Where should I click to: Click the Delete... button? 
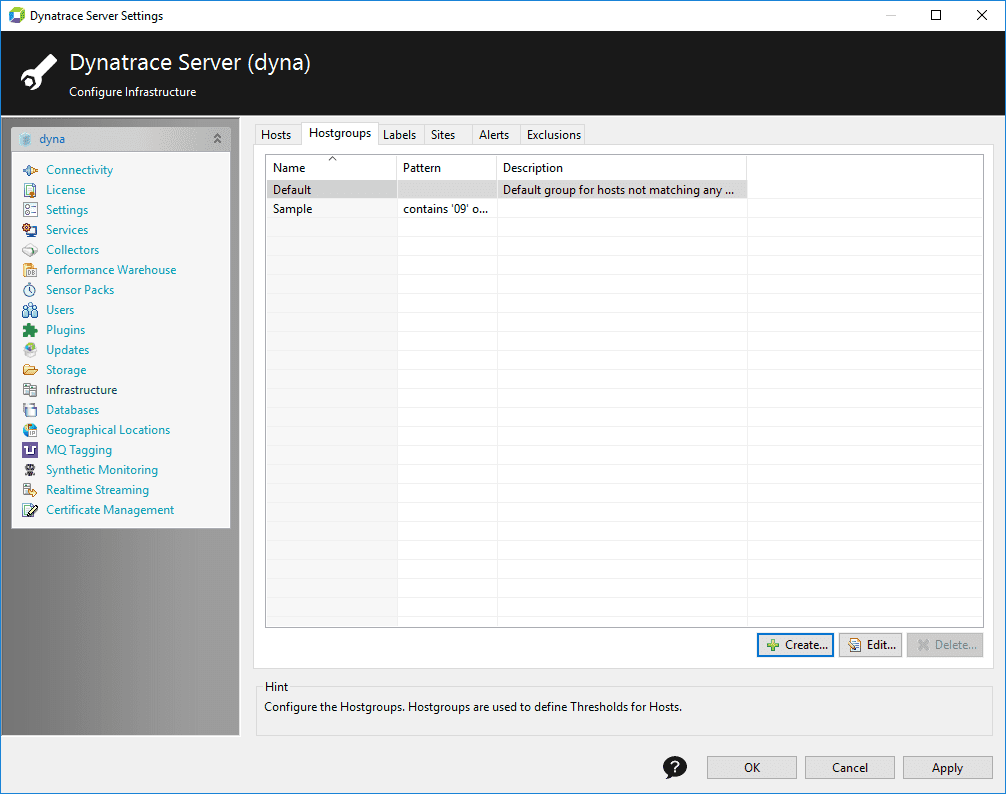[945, 645]
